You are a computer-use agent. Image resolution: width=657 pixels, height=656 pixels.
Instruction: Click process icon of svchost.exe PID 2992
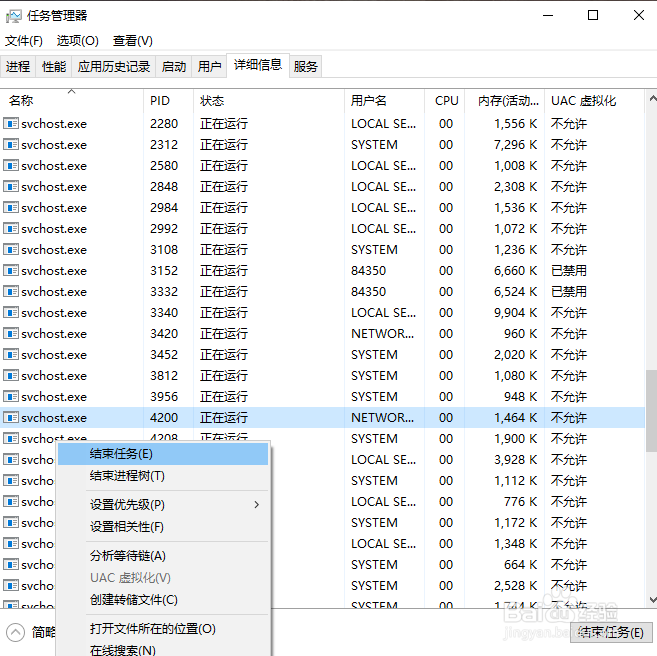[11, 228]
